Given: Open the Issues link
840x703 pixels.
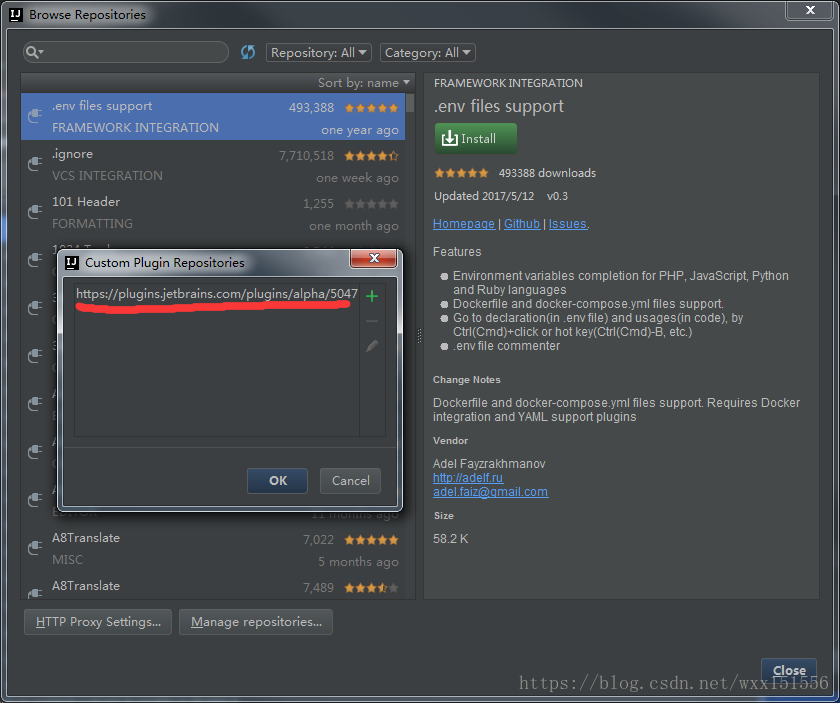Looking at the screenshot, I should coord(568,223).
